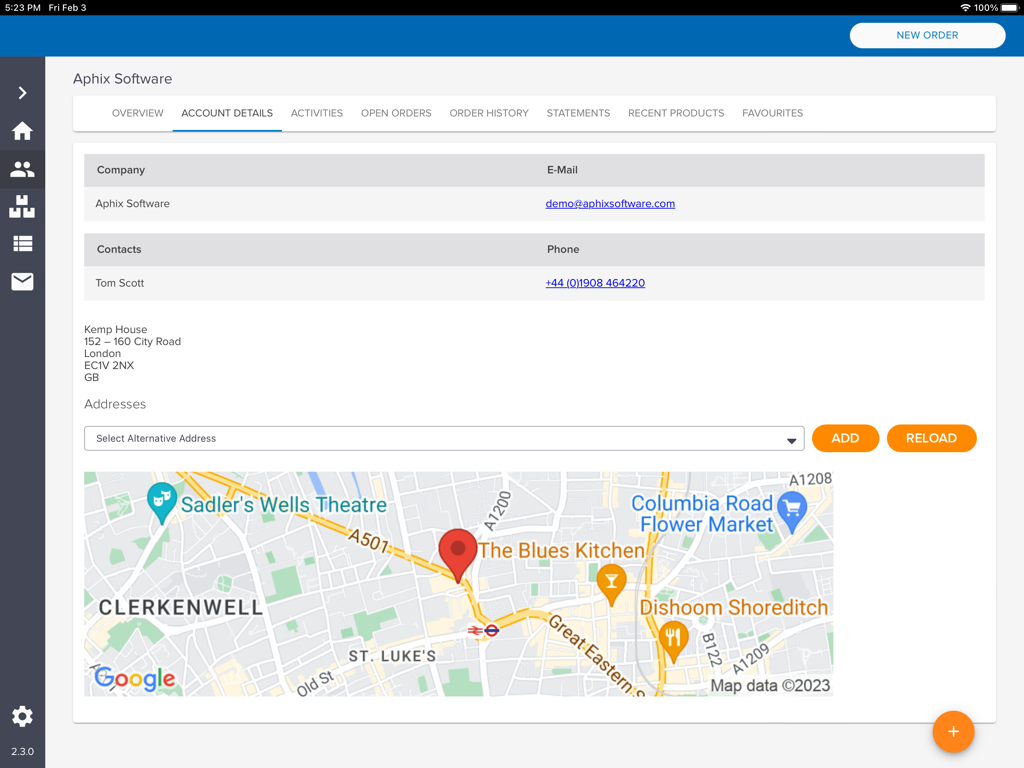Click the red map marker for the address
The image size is (1024, 768).
point(457,550)
